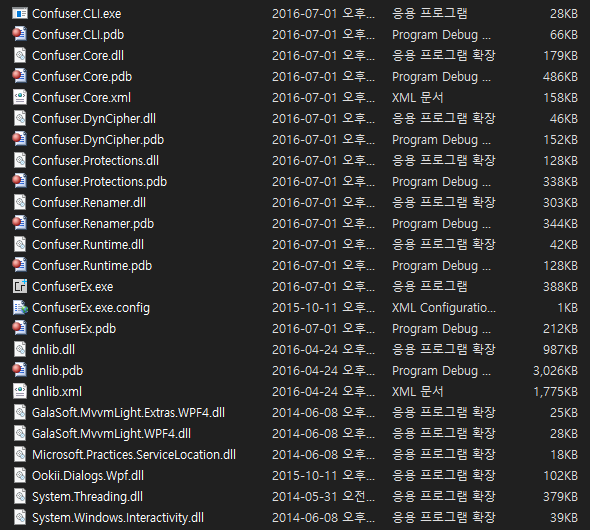Click the 2014-05-31 date of System.Threading.dll
The image size is (590, 530).
304,497
